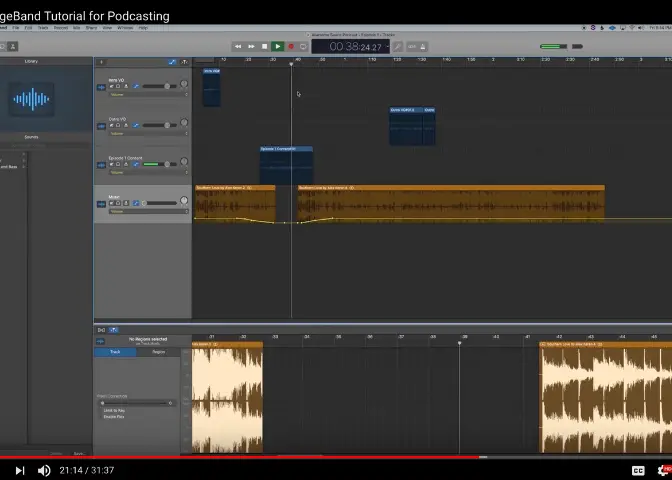This screenshot has height=480, width=672.
Task: Select the first orange Southern Love music region
Action: (235, 204)
